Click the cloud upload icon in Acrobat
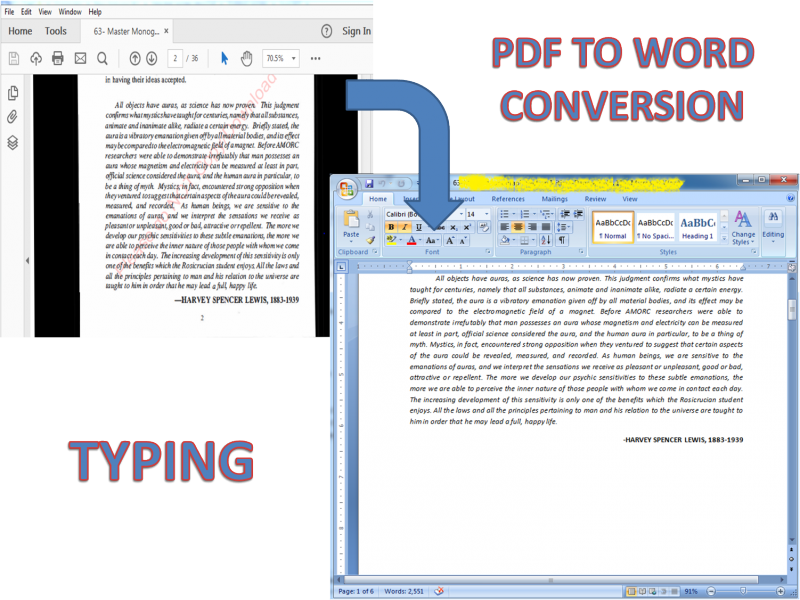The image size is (800, 600). tap(36, 58)
